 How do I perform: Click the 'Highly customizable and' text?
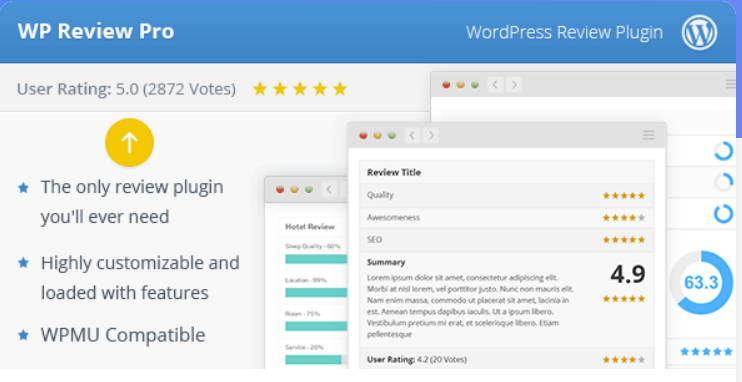pyautogui.click(x=140, y=263)
